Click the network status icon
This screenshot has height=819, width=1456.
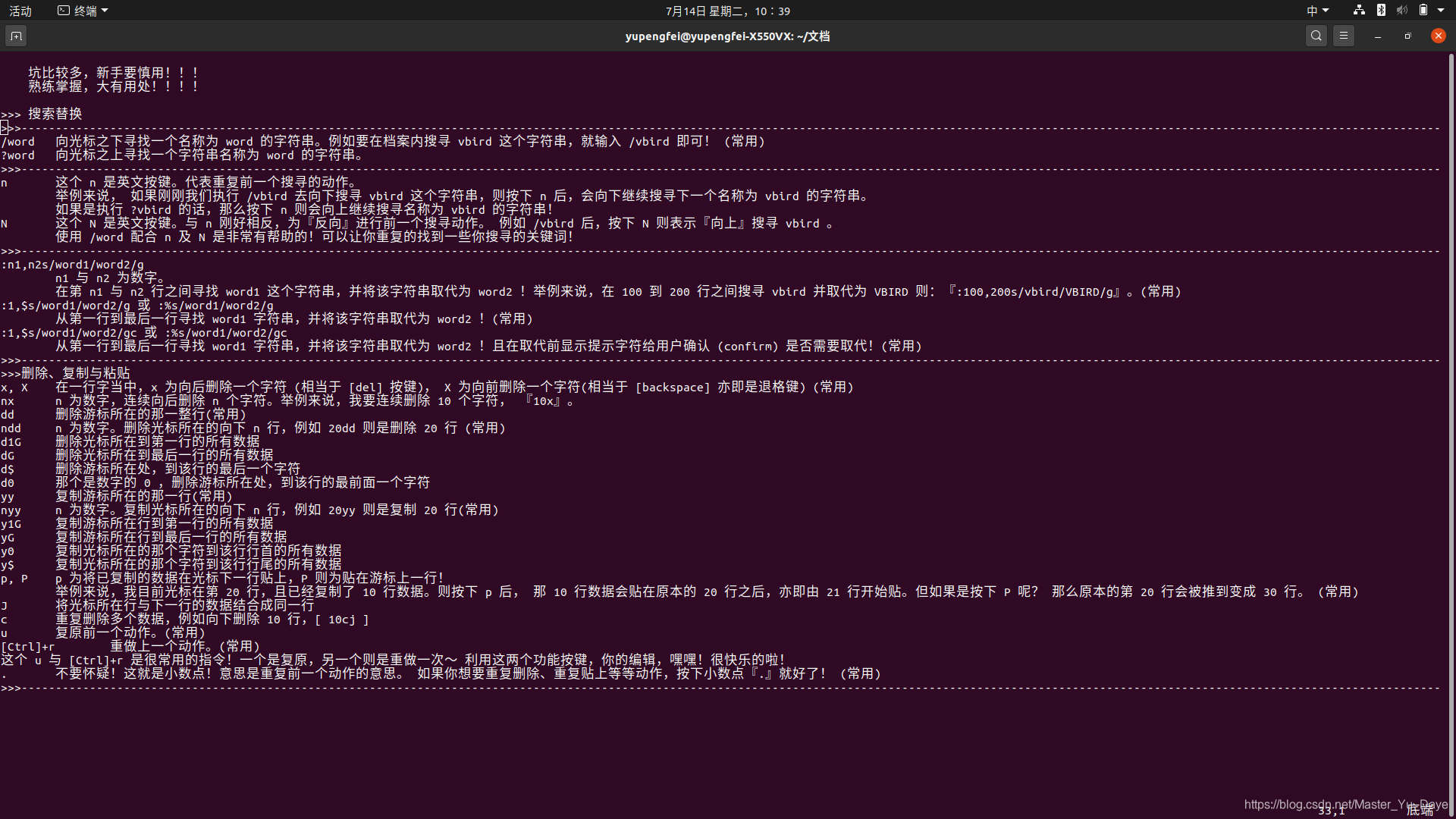[1359, 10]
